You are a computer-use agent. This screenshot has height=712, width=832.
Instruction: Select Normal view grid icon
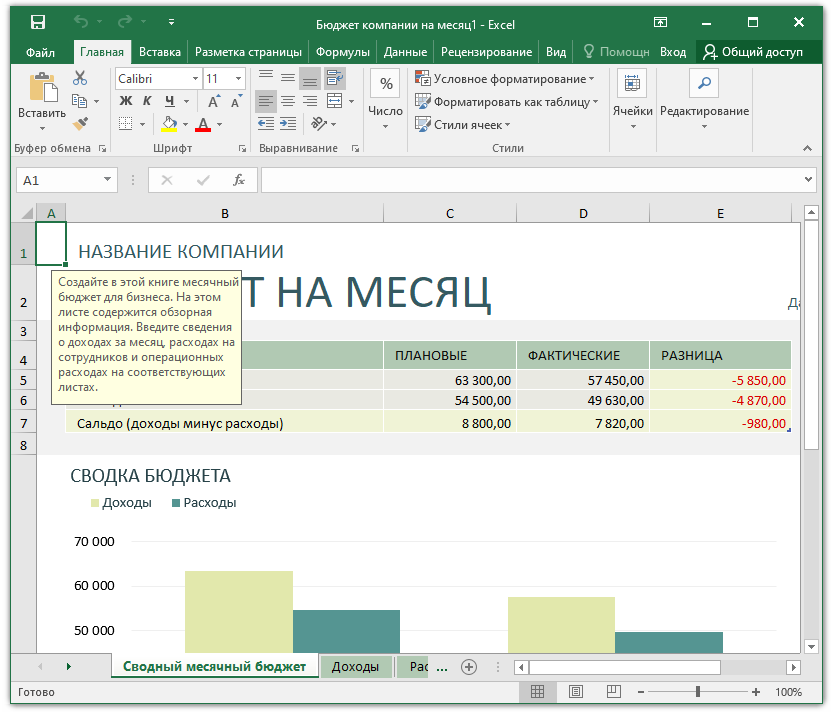(x=538, y=692)
